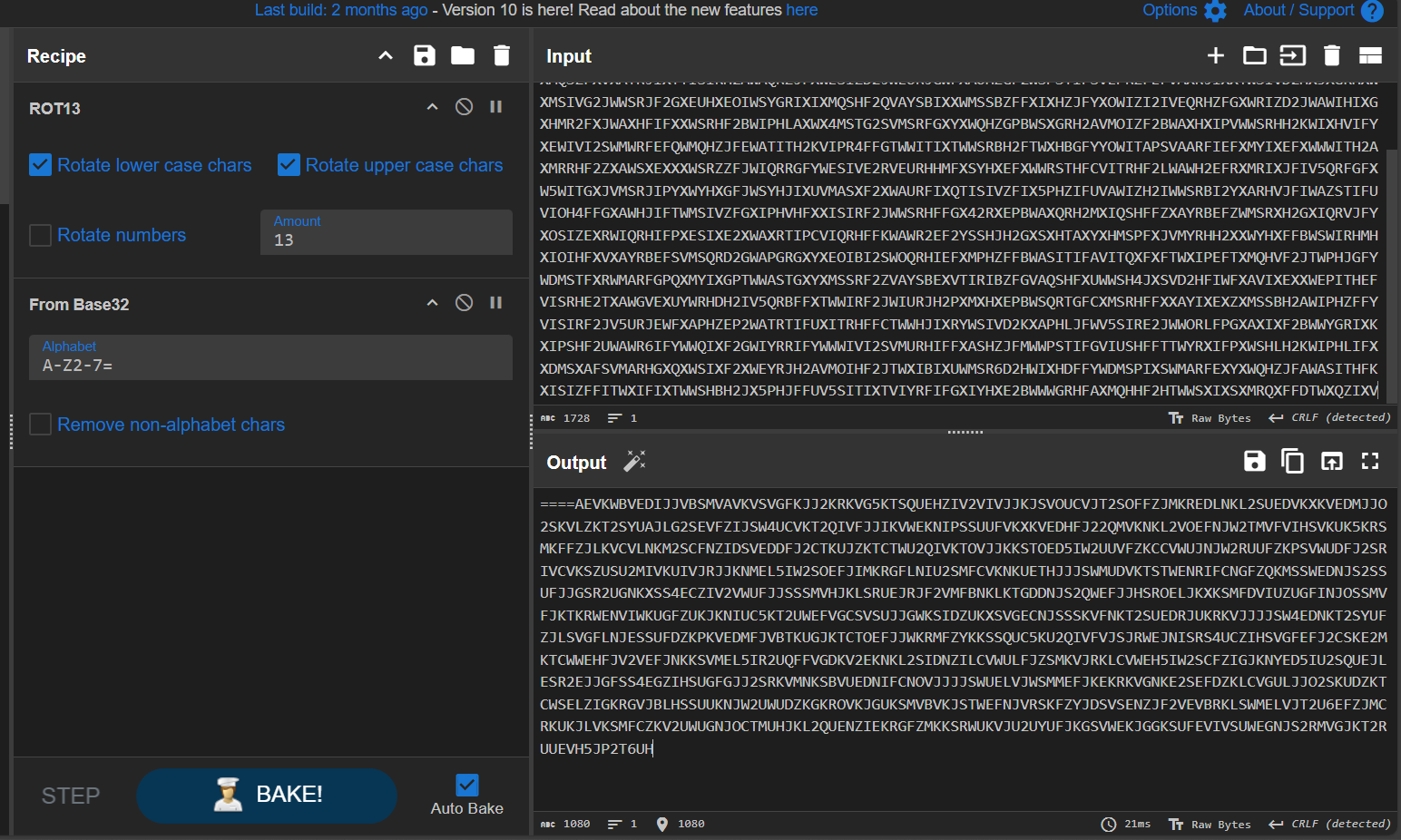Add a new input tab
This screenshot has width=1401, height=840.
tap(1215, 55)
